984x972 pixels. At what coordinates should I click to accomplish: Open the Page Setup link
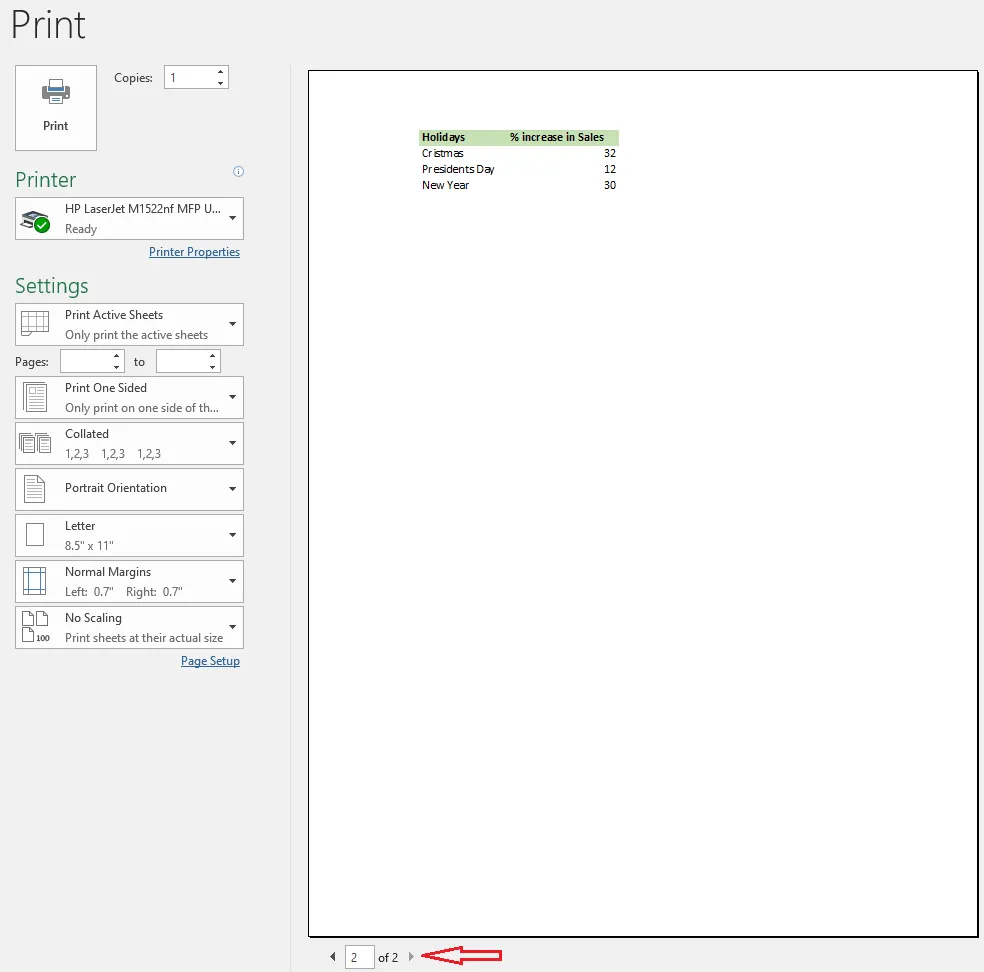(210, 661)
